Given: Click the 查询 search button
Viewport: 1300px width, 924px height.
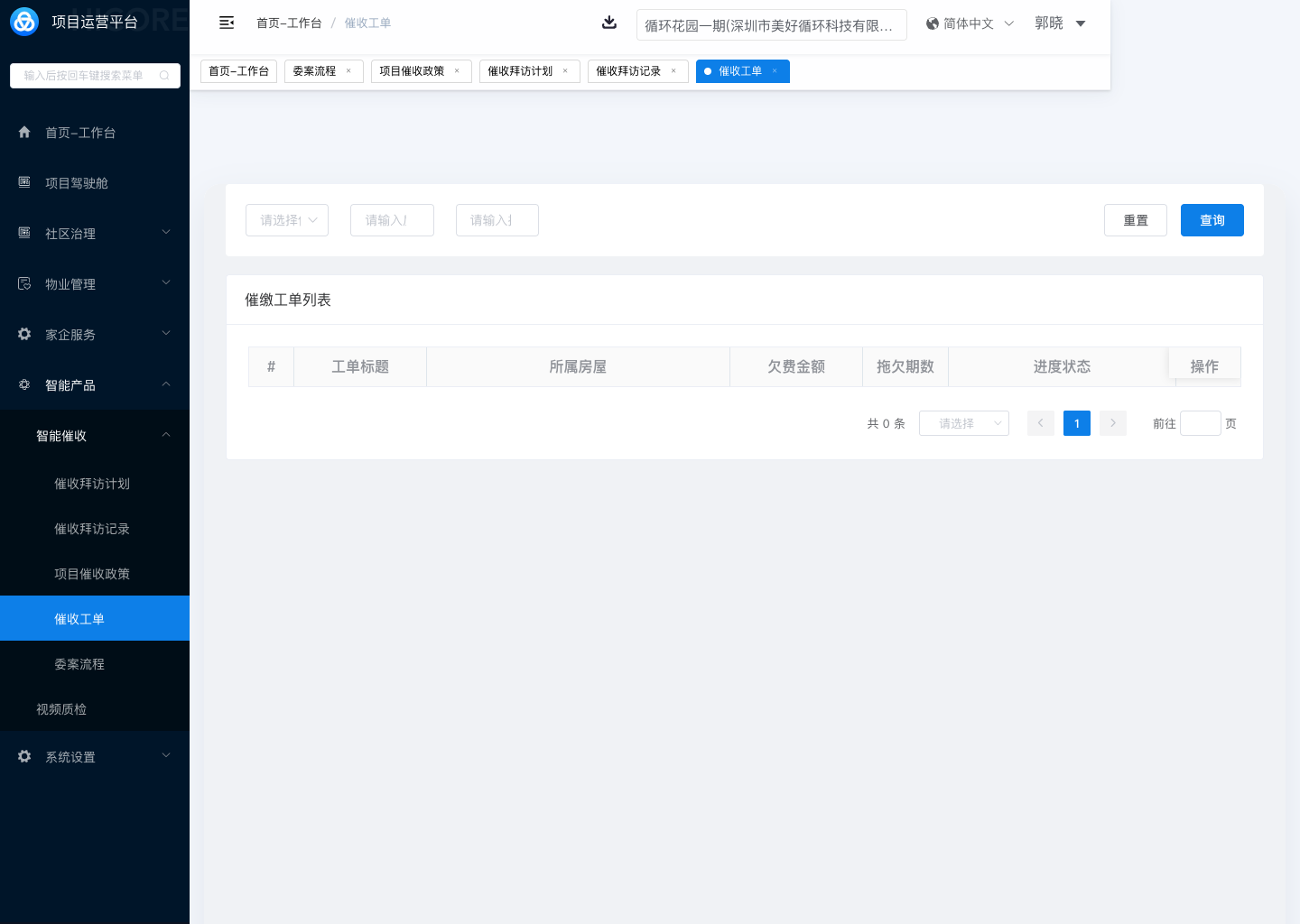Looking at the screenshot, I should [x=1212, y=220].
